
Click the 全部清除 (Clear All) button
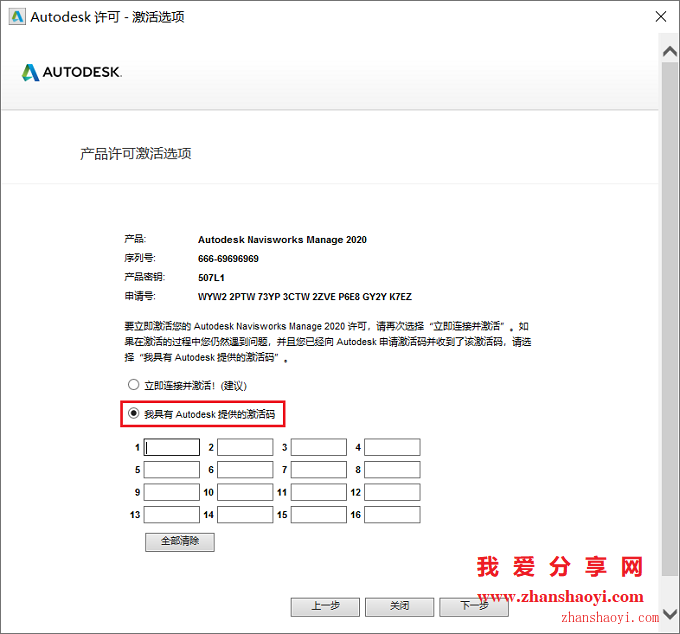(x=180, y=542)
